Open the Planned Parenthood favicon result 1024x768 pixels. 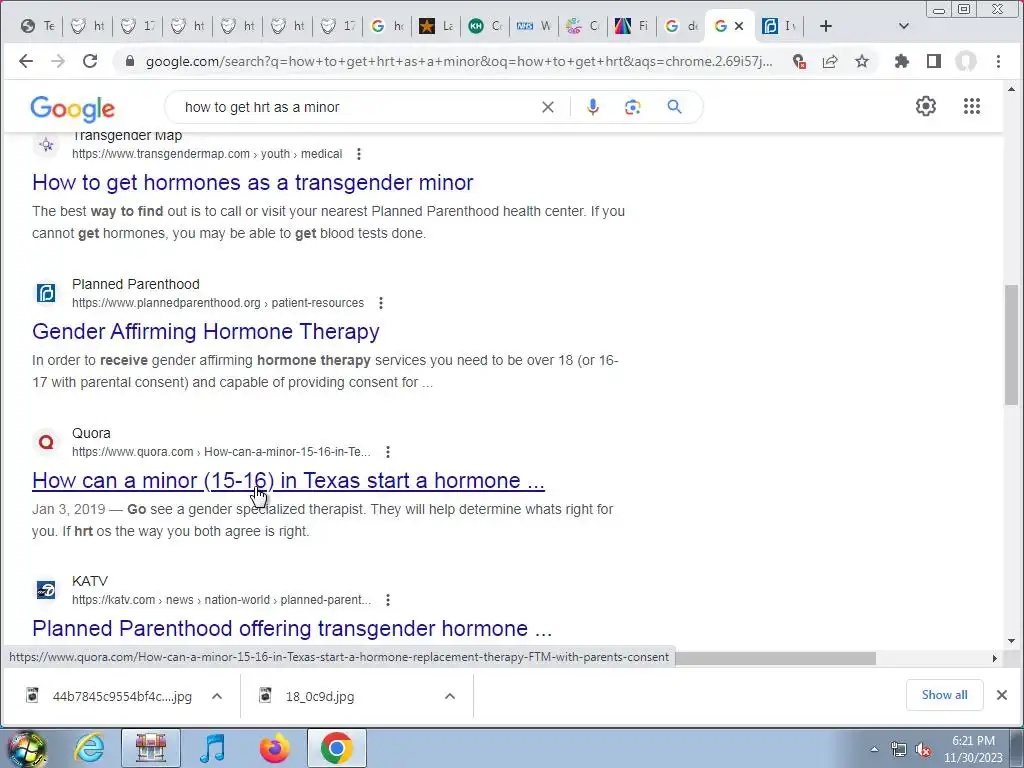pyautogui.click(x=46, y=293)
